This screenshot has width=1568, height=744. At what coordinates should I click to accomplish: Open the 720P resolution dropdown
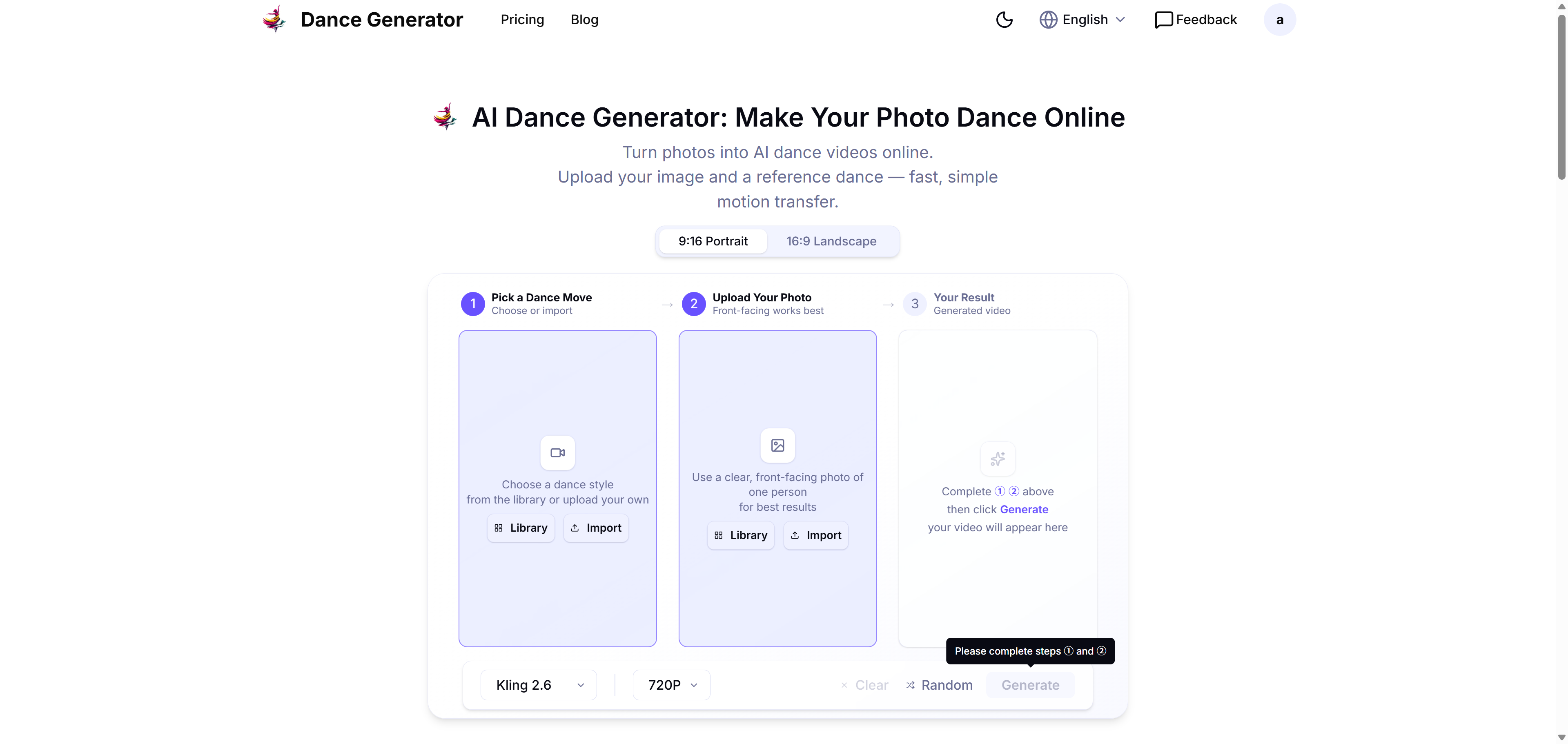tap(671, 684)
